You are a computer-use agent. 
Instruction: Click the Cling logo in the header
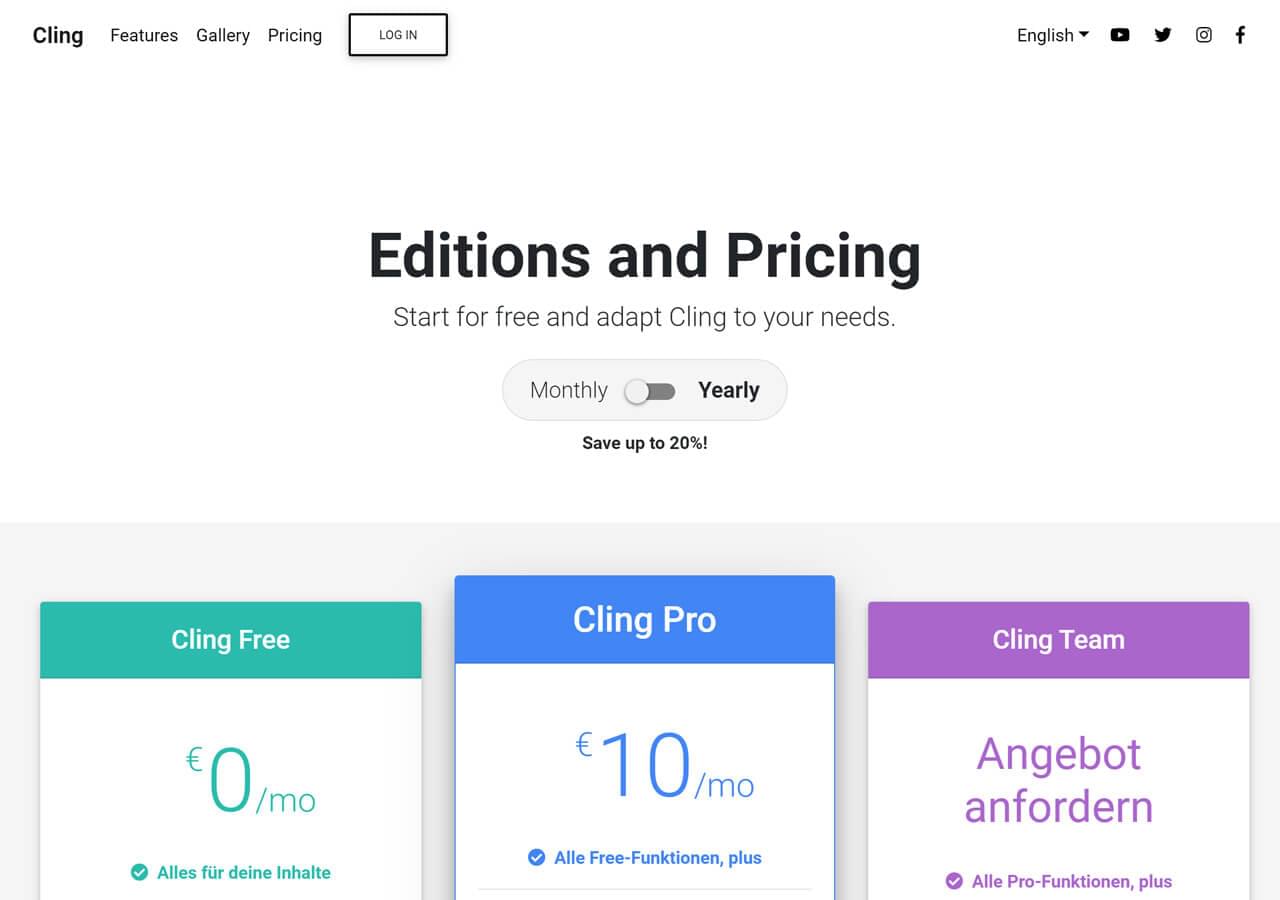tap(57, 35)
